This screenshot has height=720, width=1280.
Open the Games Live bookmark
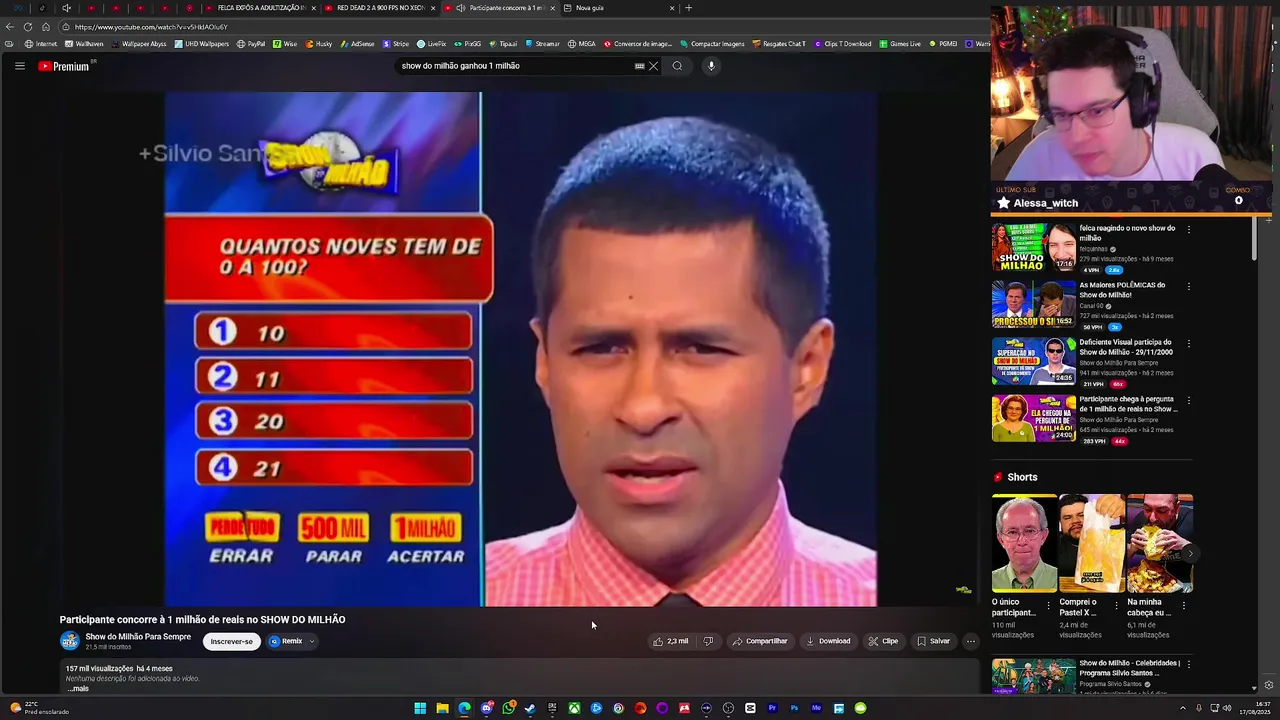point(900,44)
